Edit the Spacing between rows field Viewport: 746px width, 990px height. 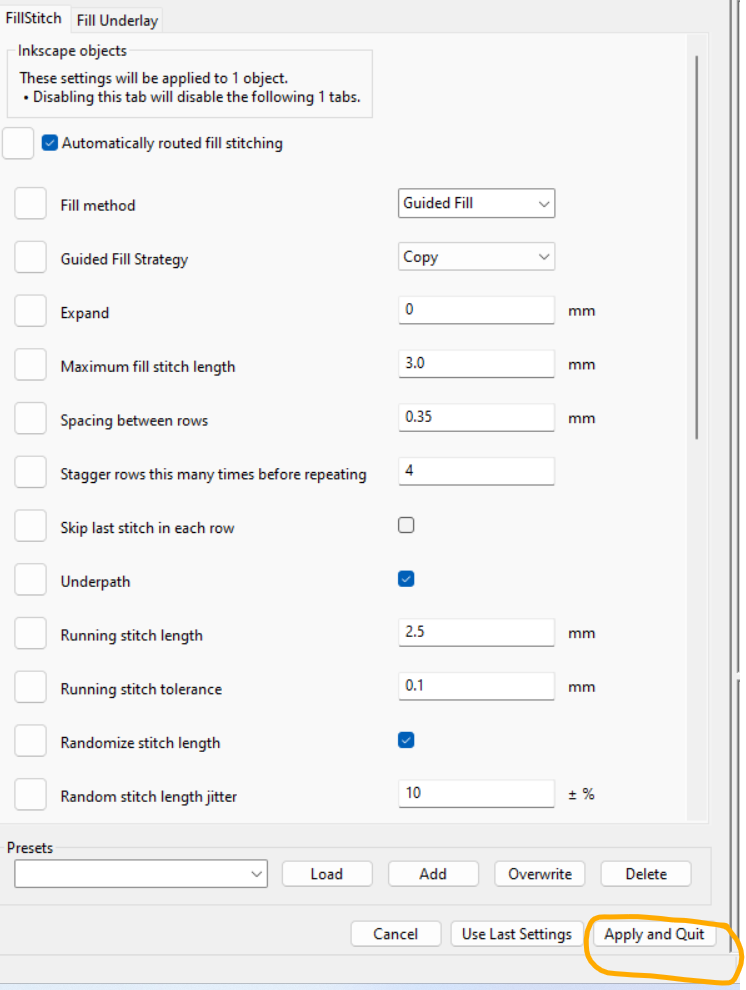click(477, 417)
